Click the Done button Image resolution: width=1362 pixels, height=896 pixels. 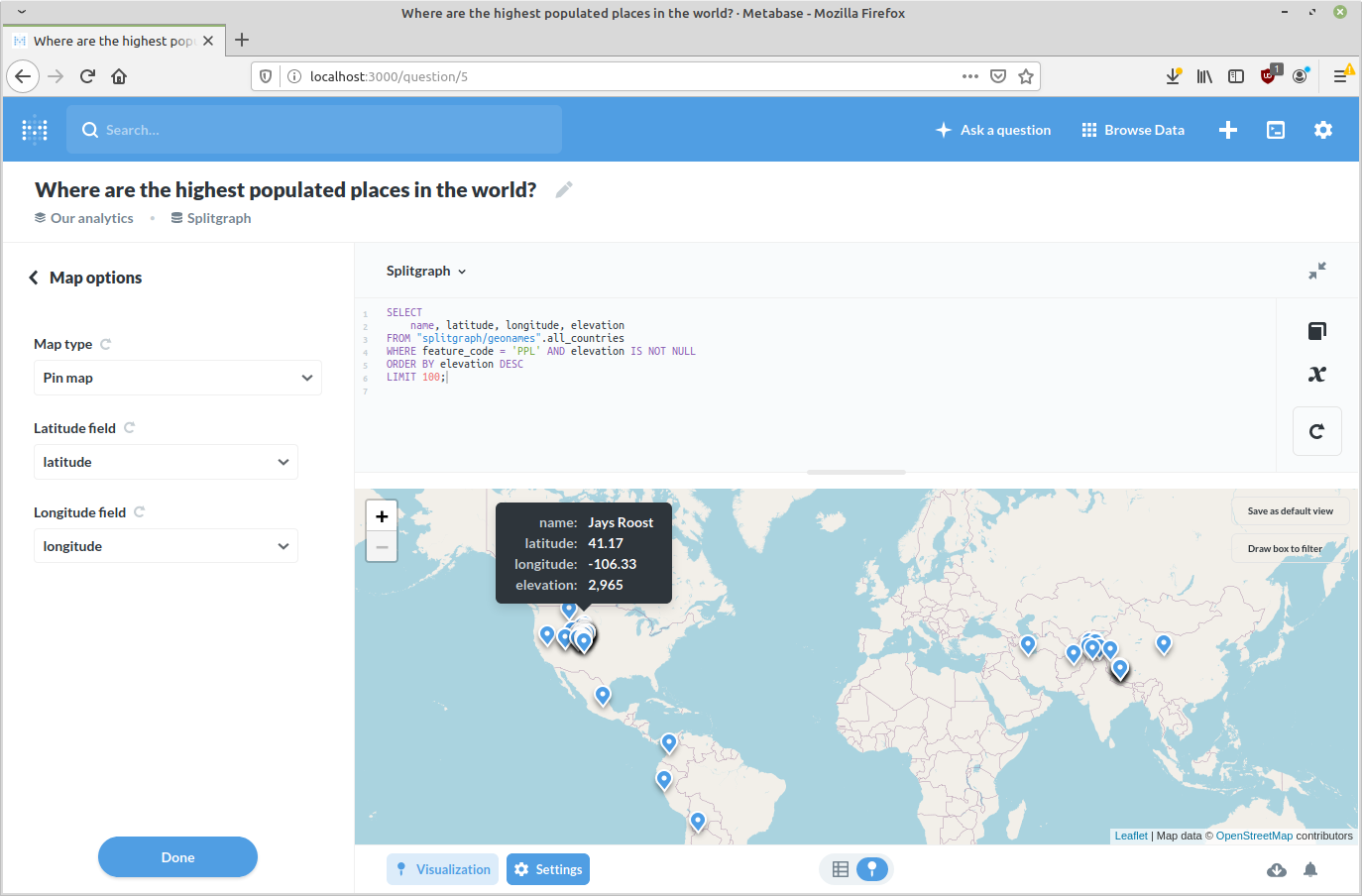[177, 857]
